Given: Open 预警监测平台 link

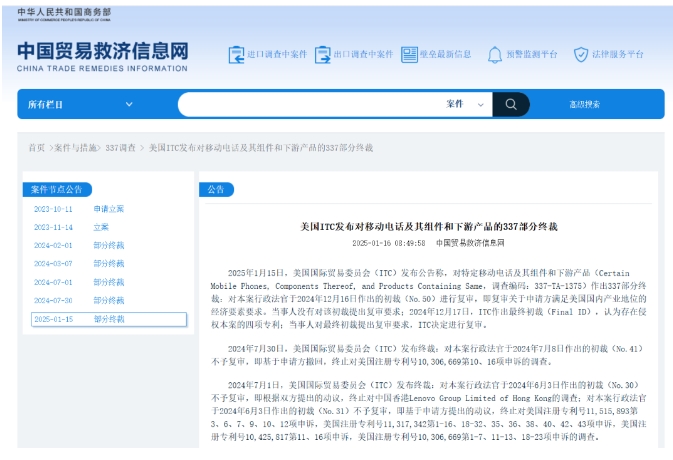Looking at the screenshot, I should (532, 54).
